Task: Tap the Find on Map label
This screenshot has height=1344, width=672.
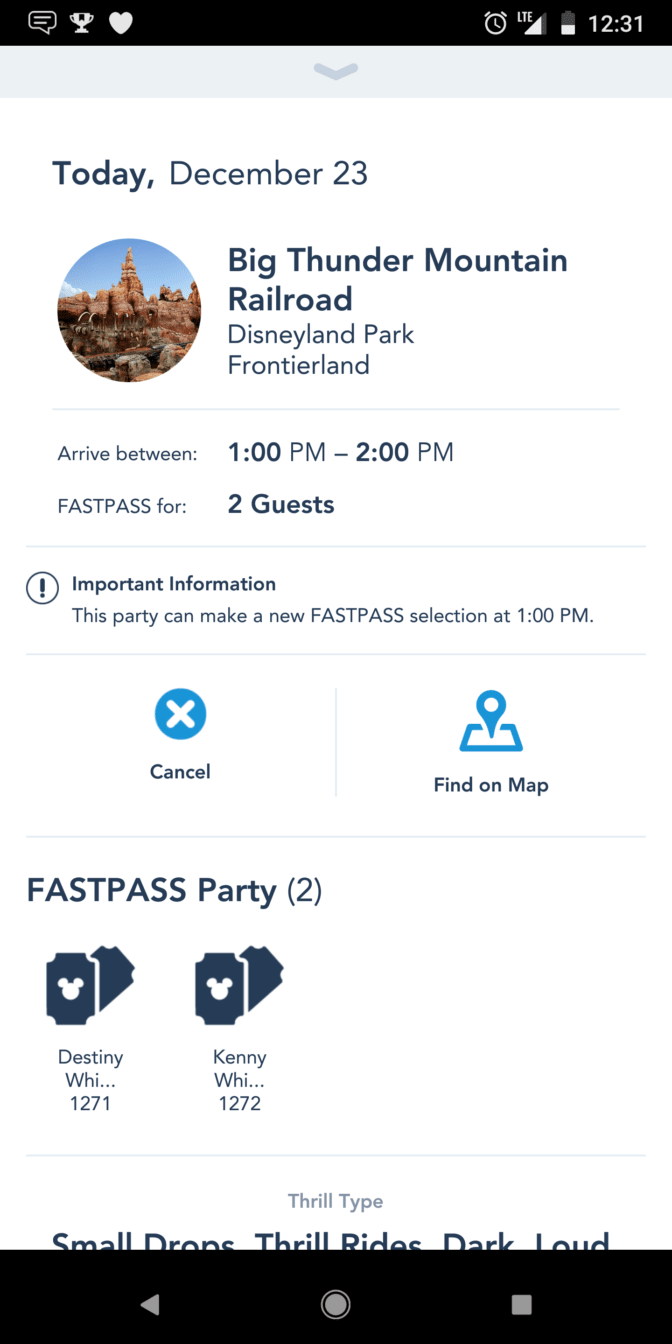Action: [491, 785]
